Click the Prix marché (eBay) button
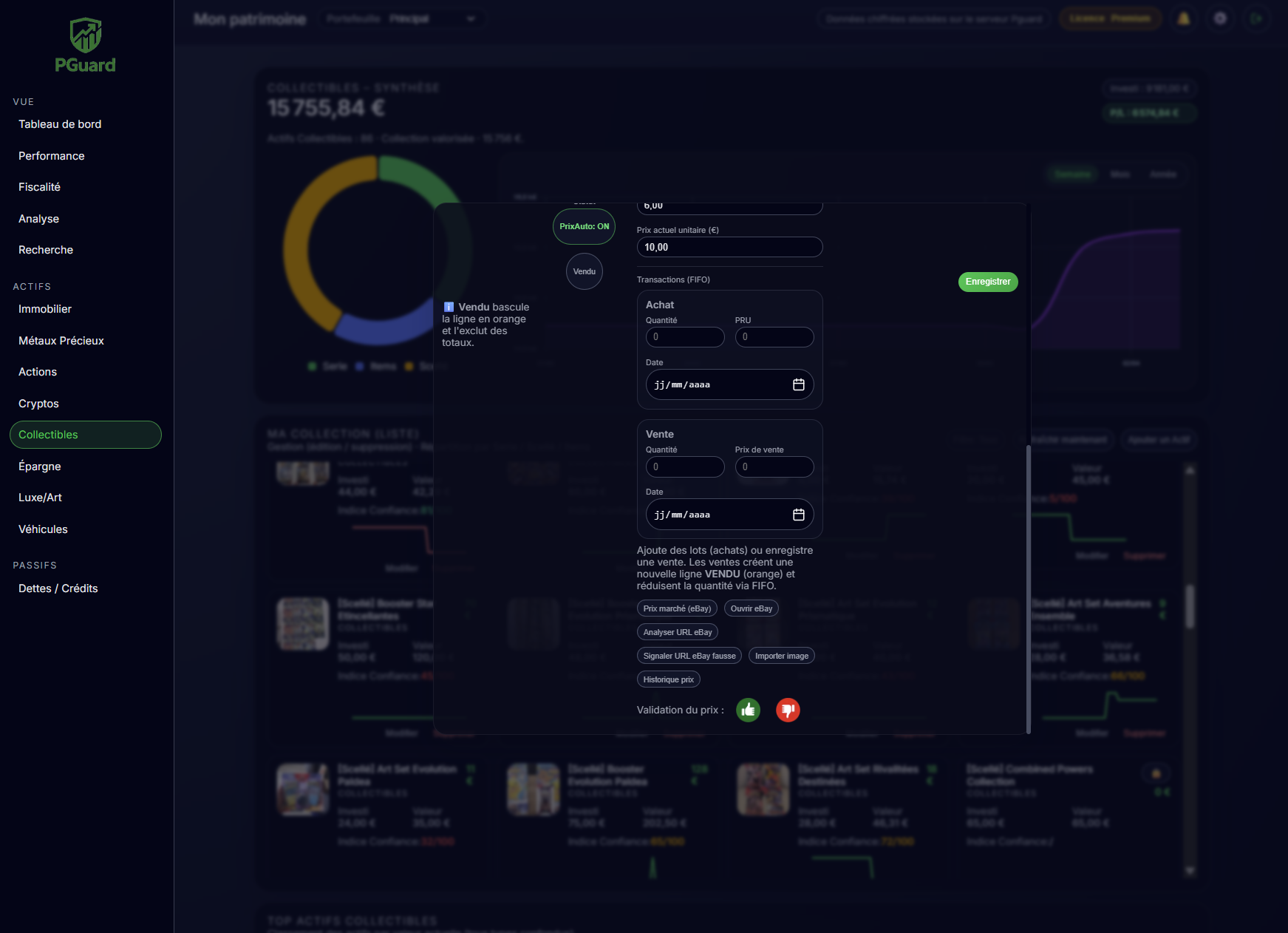This screenshot has width=1288, height=933. [677, 608]
